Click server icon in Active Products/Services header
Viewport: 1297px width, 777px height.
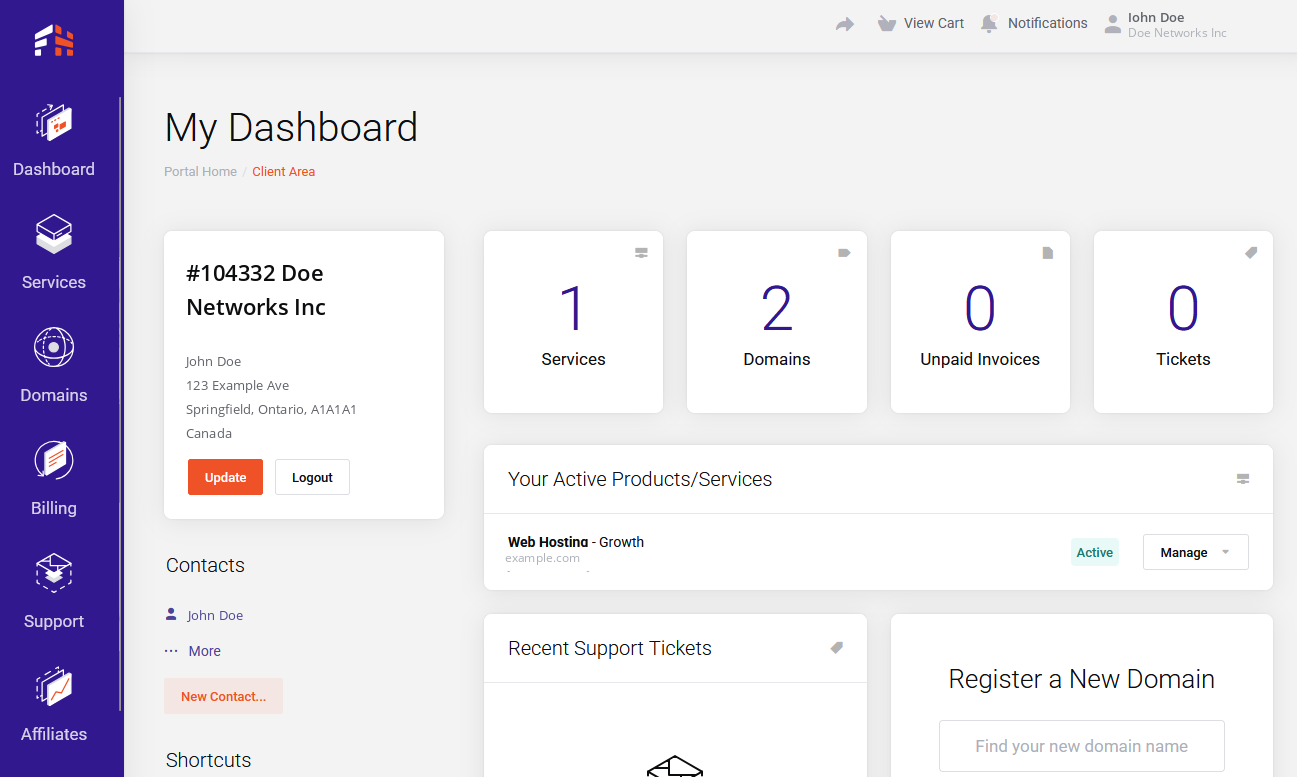point(1243,479)
